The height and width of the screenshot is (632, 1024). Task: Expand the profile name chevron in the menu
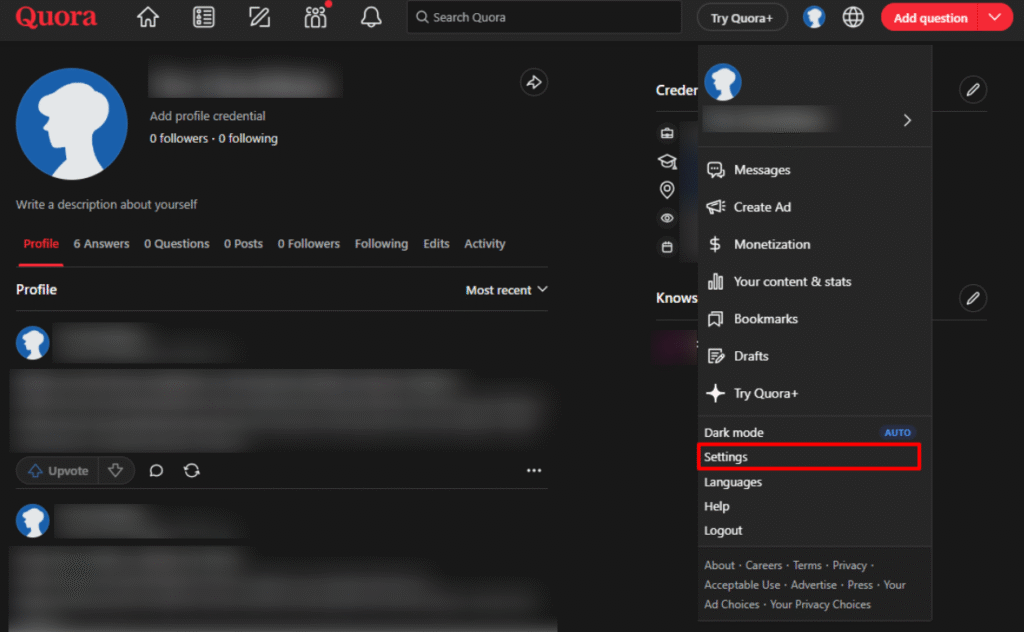(907, 120)
